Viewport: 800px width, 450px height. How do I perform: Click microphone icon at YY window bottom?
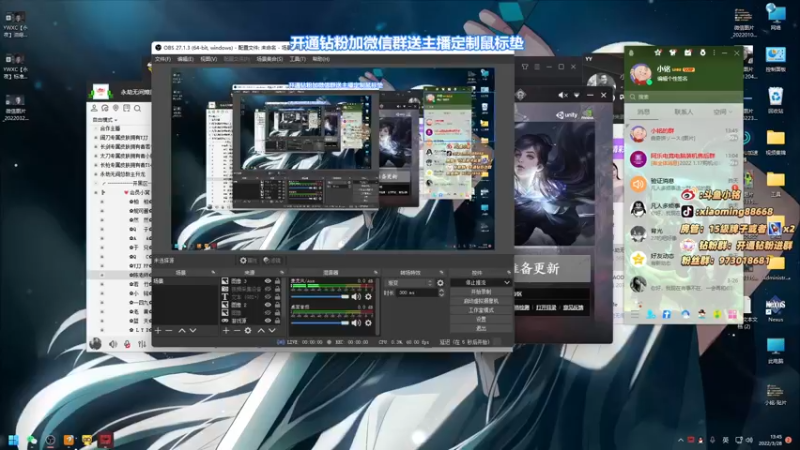click(x=128, y=344)
